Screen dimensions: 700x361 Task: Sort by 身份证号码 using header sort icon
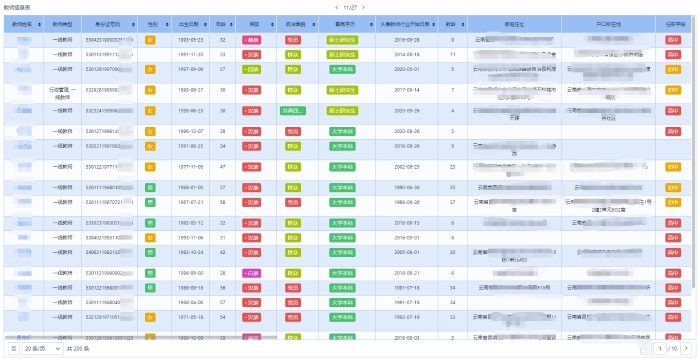tap(133, 24)
